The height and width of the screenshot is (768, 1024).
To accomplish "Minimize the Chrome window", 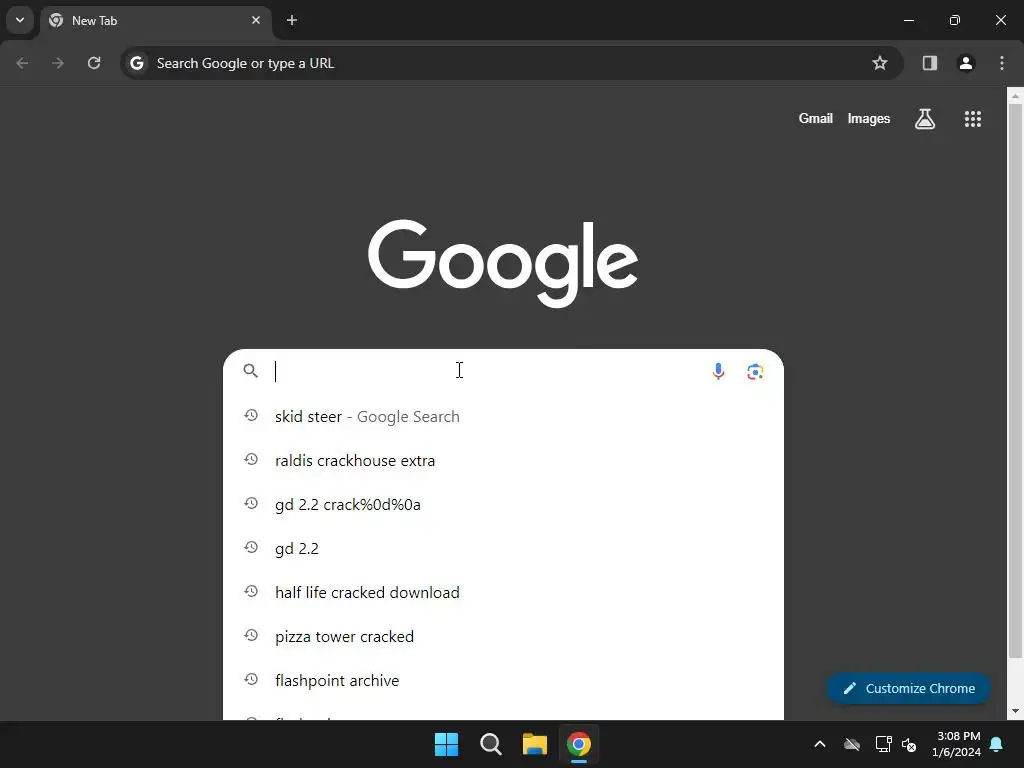I will click(x=908, y=20).
